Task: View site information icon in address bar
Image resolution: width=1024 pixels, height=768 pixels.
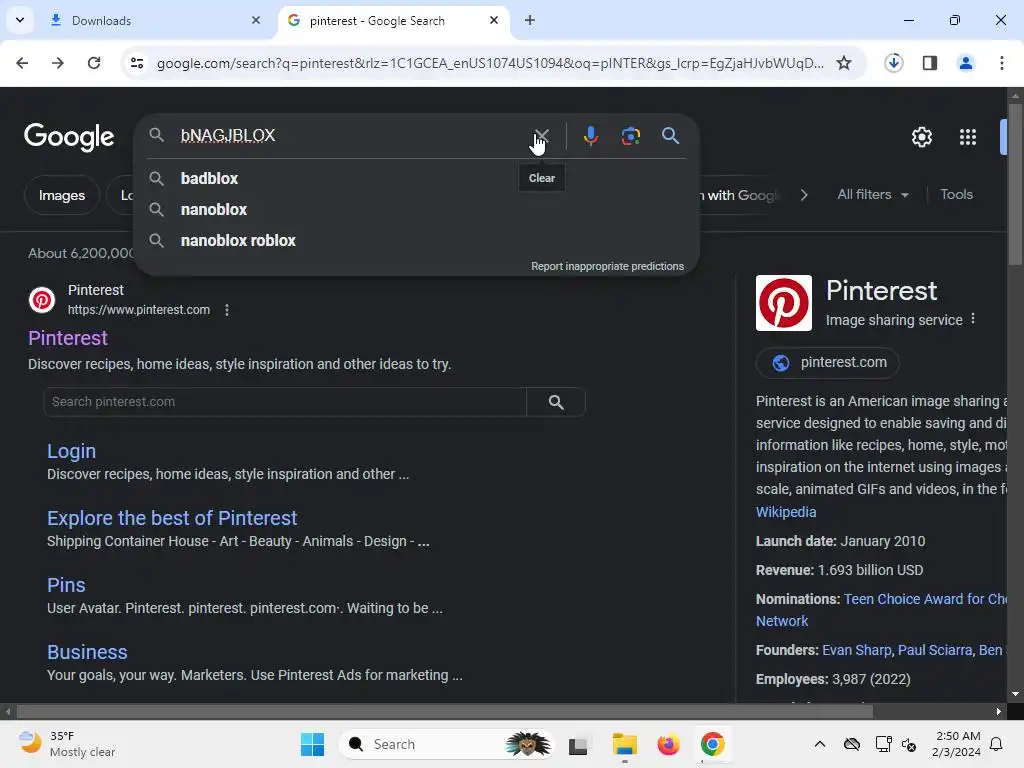Action: [136, 63]
